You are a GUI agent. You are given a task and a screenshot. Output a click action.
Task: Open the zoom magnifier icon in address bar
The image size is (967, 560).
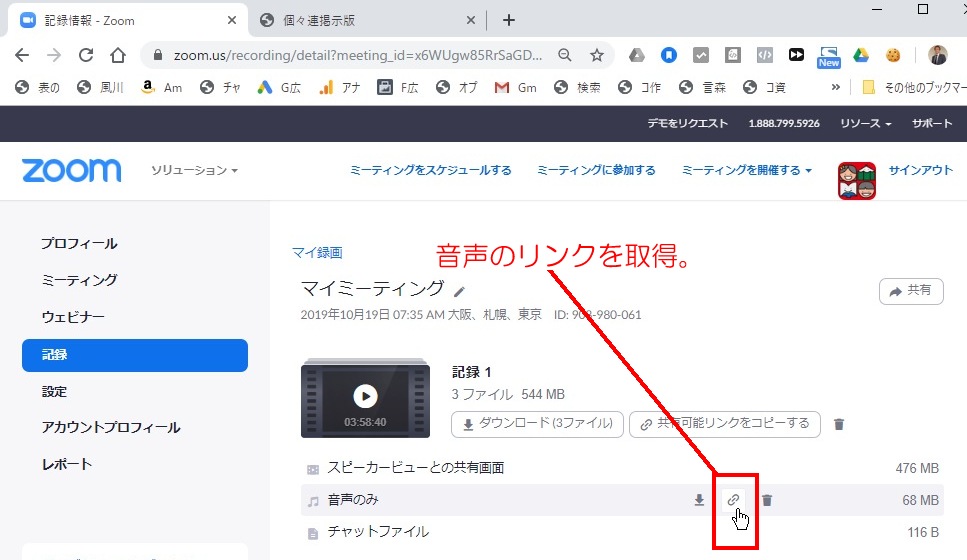click(564, 56)
